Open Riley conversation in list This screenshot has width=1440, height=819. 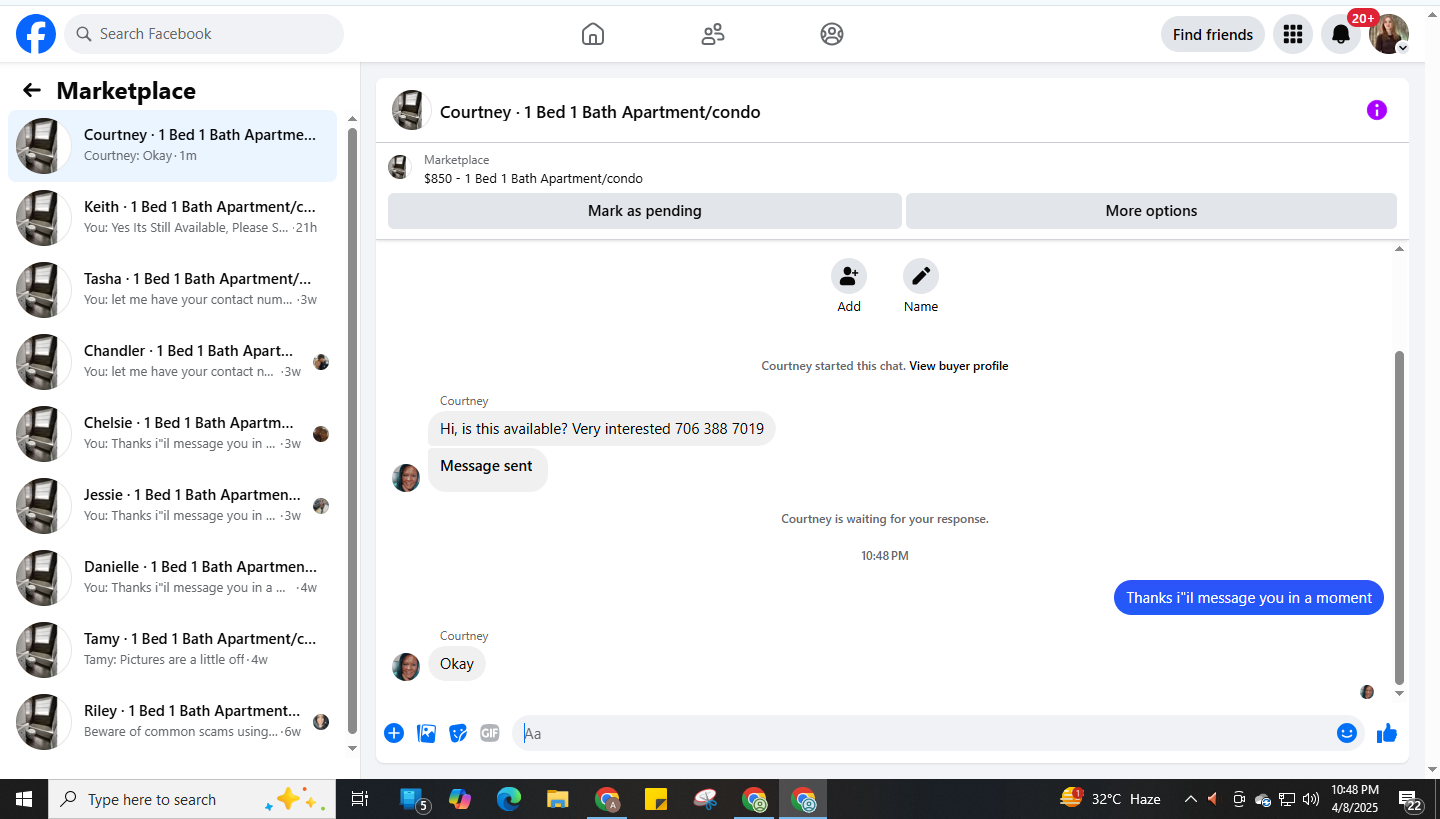point(172,722)
